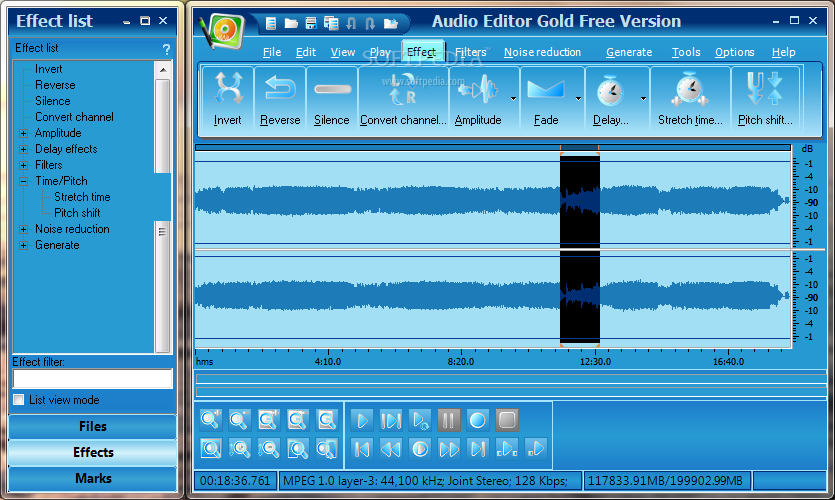
Task: Expand the Amplitude tree node
Action: click(x=23, y=133)
